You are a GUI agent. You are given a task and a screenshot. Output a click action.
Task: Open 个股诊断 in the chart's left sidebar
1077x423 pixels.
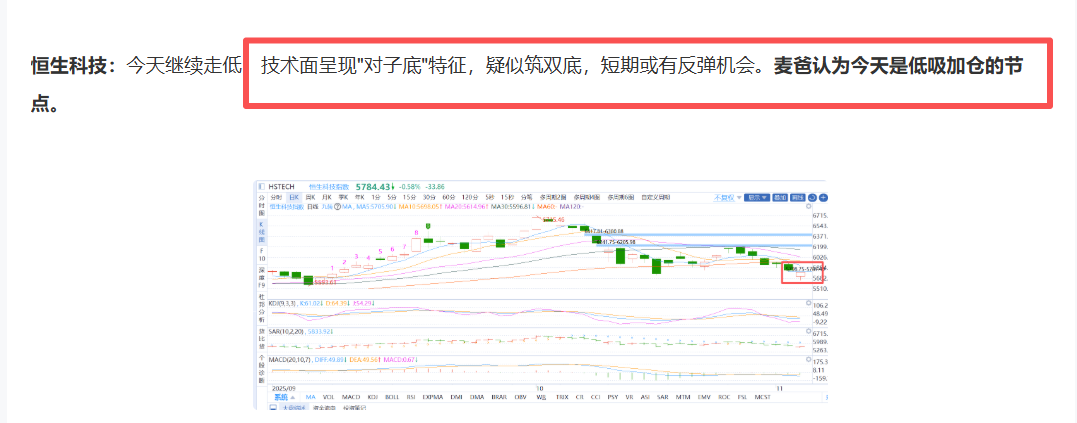[x=261, y=367]
